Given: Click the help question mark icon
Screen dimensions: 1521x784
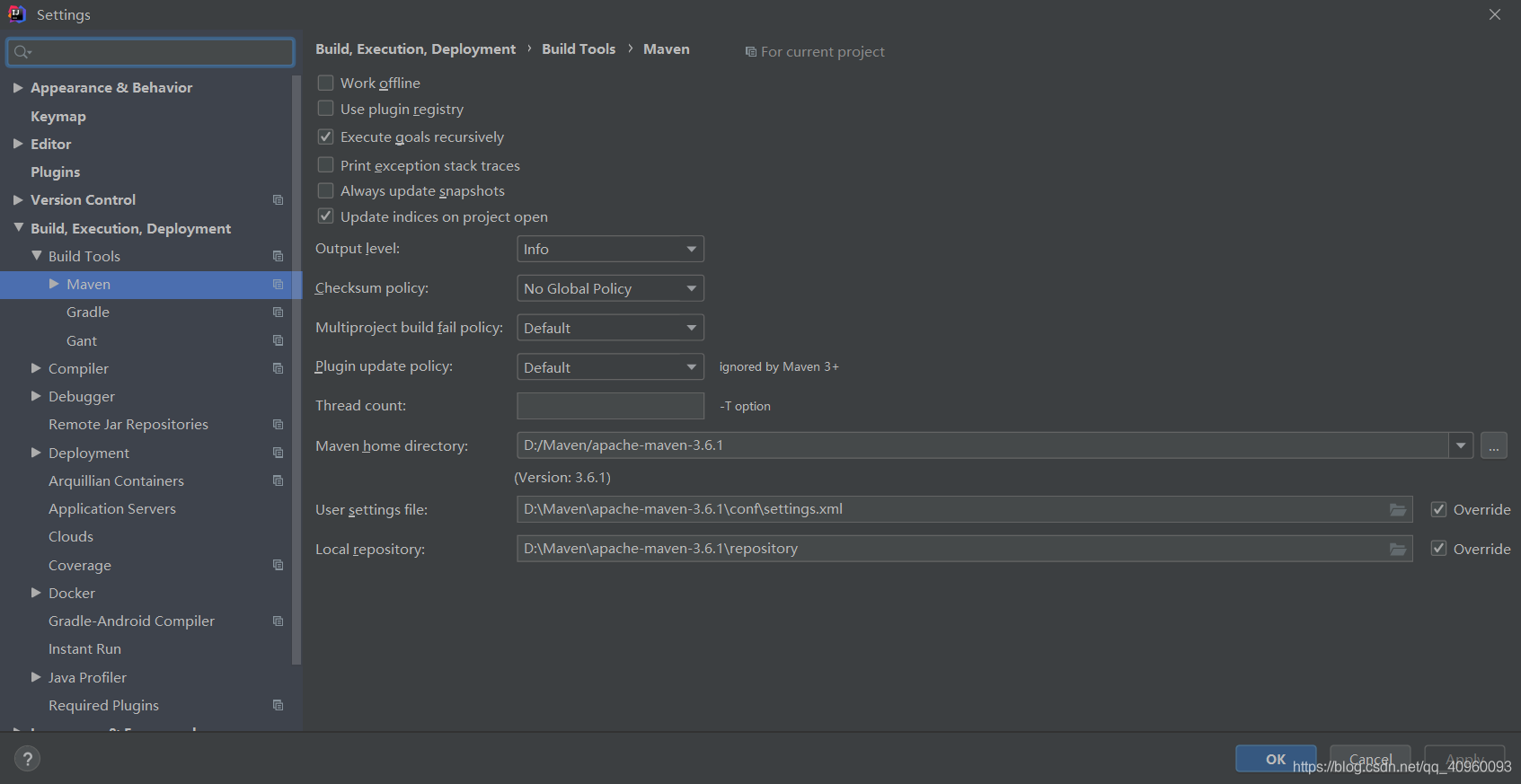Looking at the screenshot, I should (27, 759).
